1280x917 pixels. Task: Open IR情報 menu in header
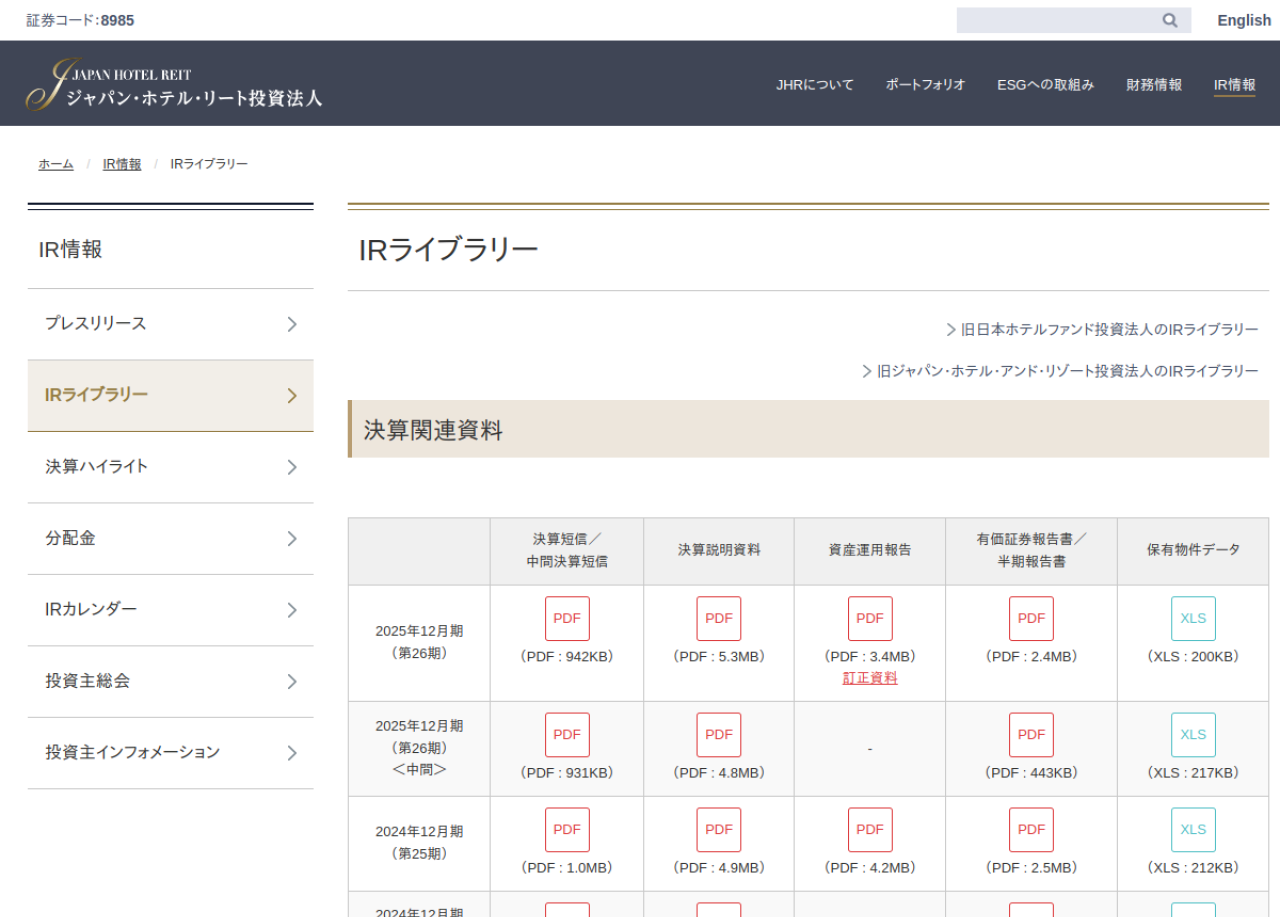1234,85
